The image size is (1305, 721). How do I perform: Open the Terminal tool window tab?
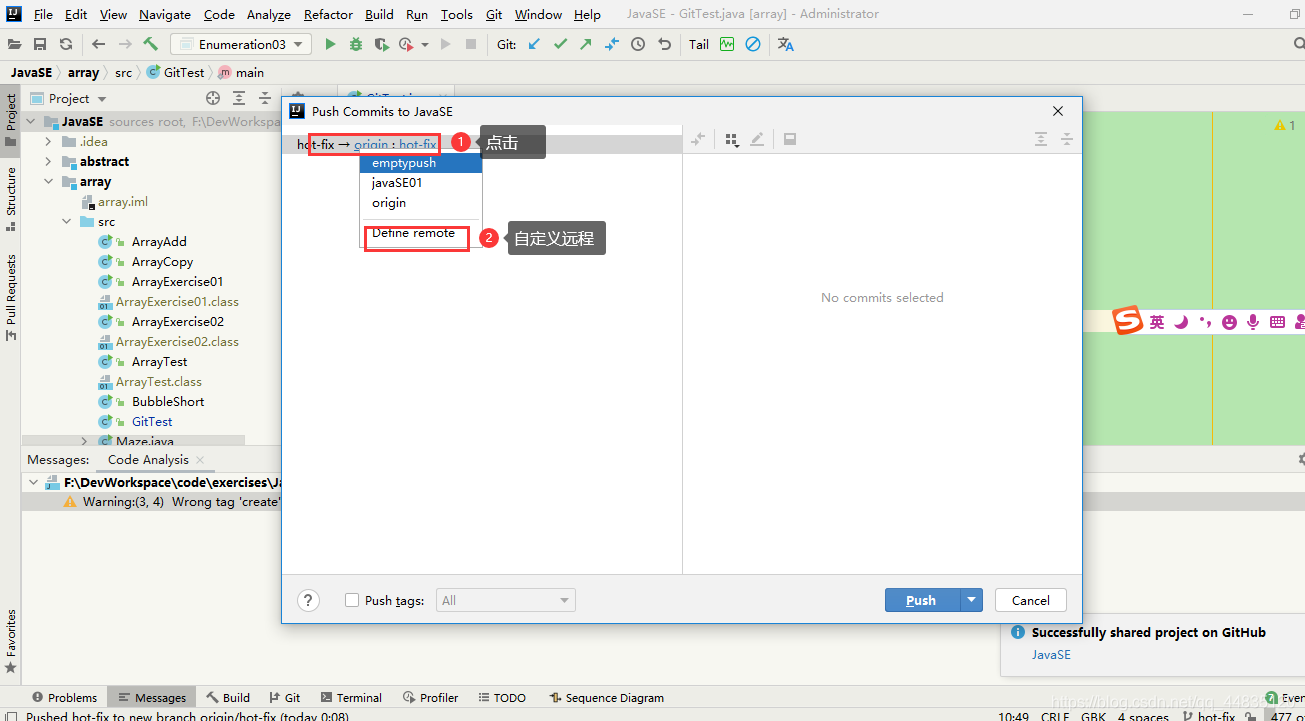pos(351,697)
